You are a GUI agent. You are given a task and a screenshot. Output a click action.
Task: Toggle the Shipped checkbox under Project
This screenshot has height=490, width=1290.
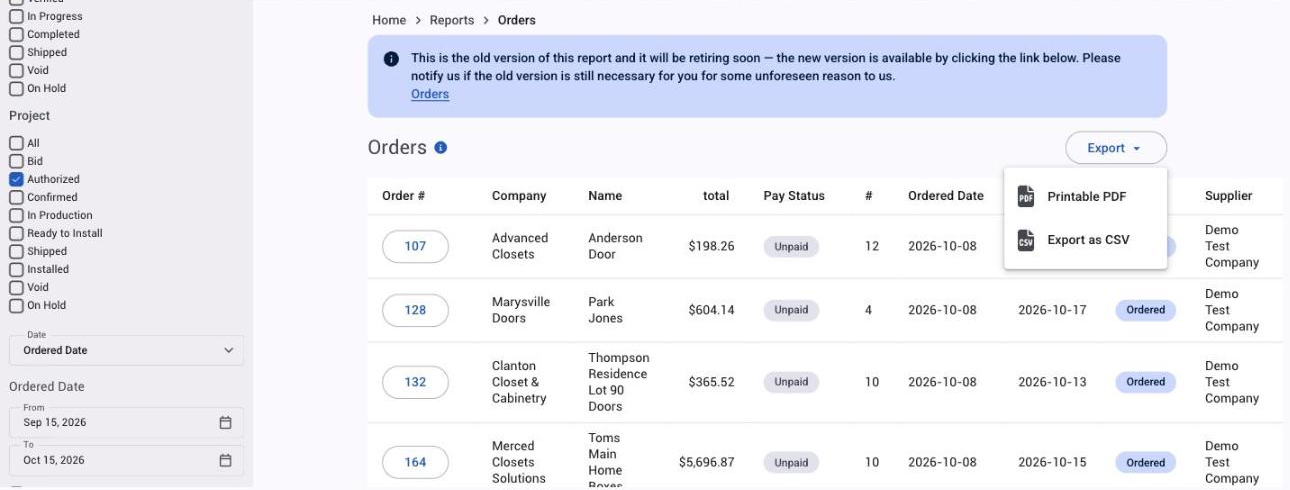[x=16, y=251]
